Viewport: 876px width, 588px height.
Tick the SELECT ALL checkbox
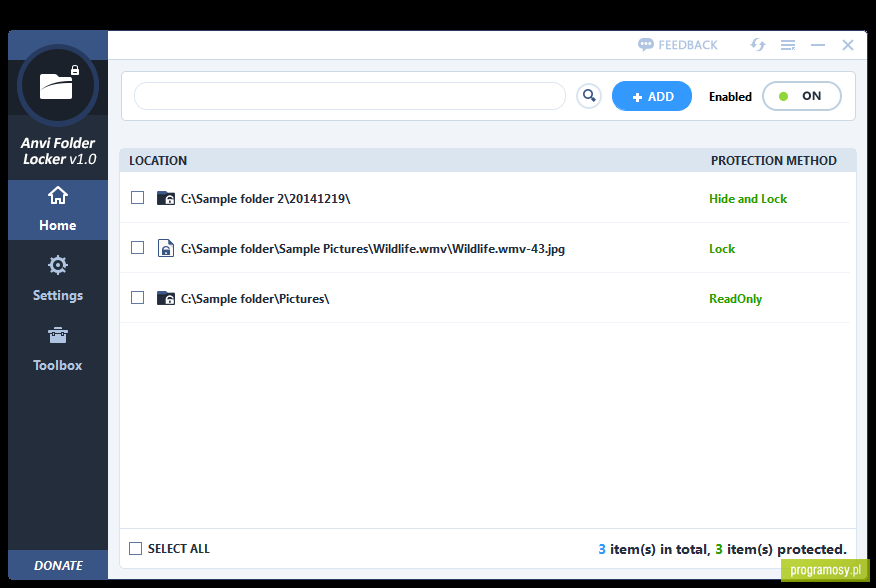click(x=135, y=548)
